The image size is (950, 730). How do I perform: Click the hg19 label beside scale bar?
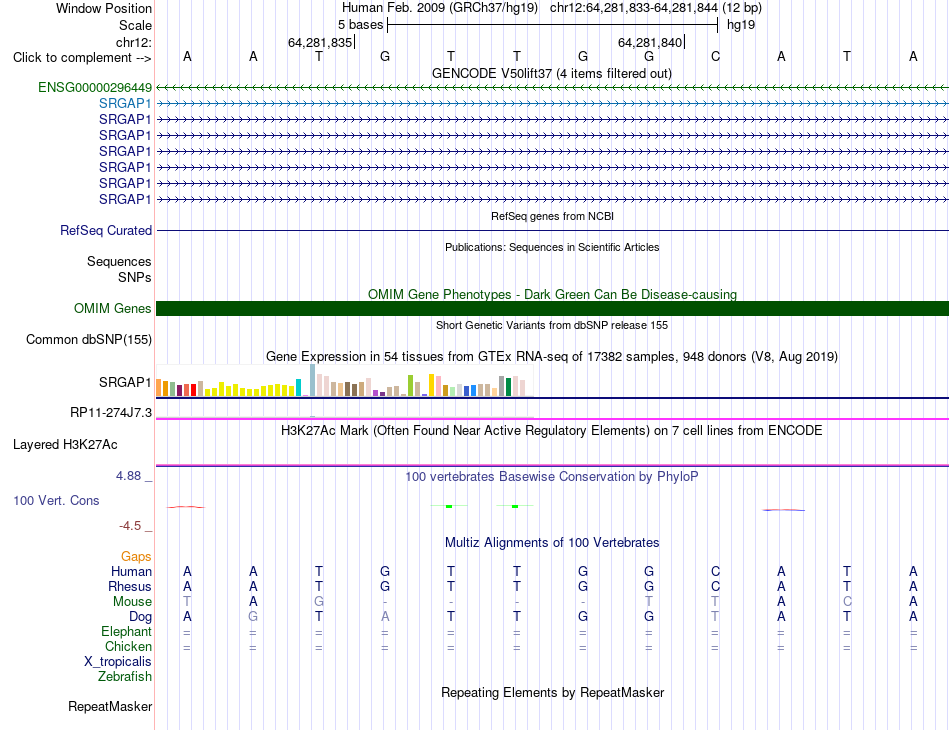(741, 25)
